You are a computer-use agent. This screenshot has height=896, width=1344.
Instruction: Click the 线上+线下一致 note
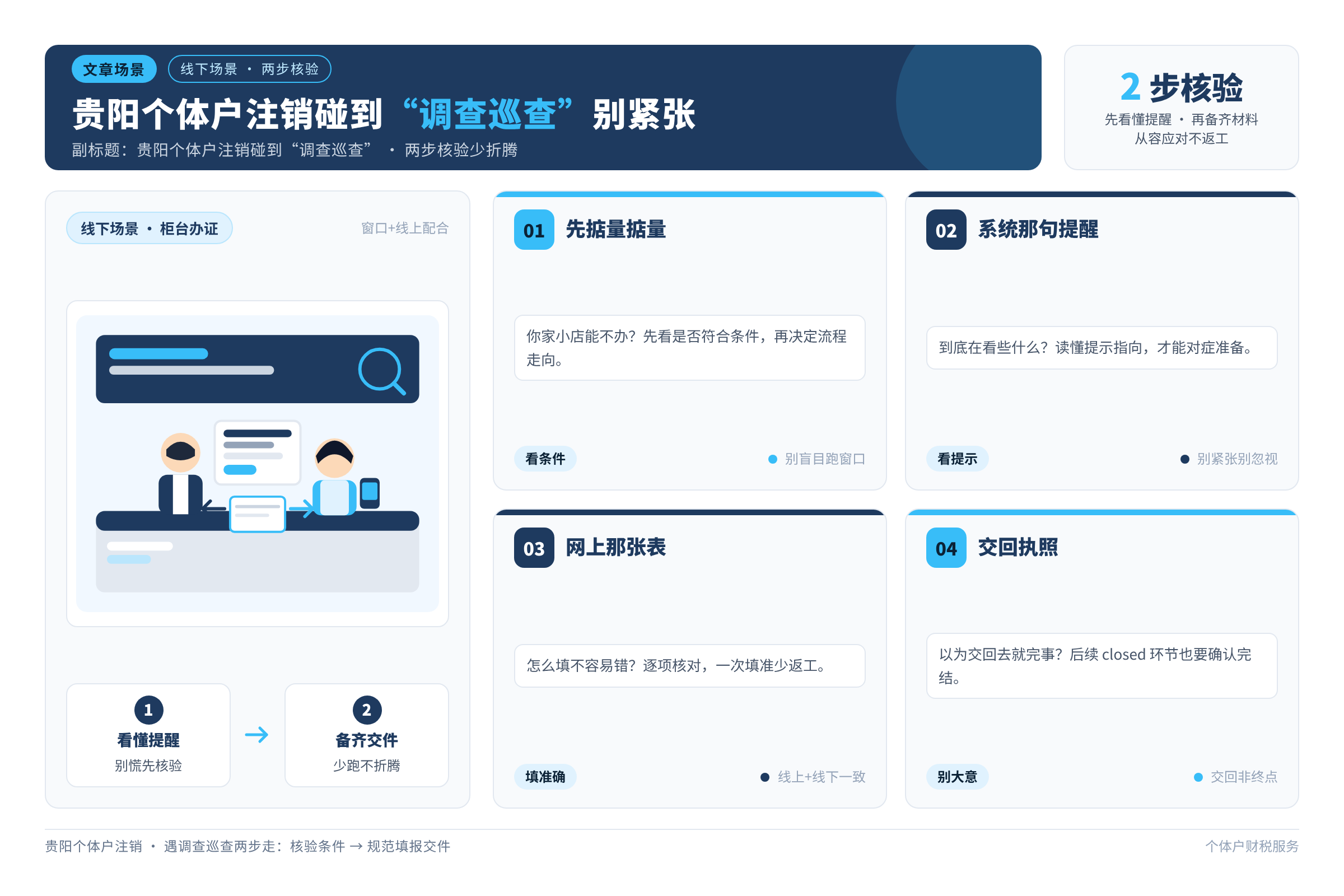click(813, 777)
